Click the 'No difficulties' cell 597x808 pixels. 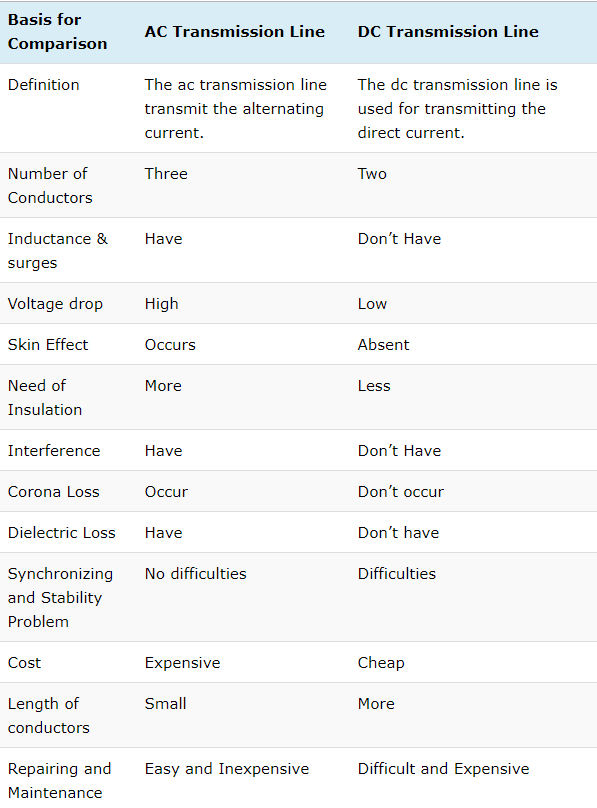195,574
